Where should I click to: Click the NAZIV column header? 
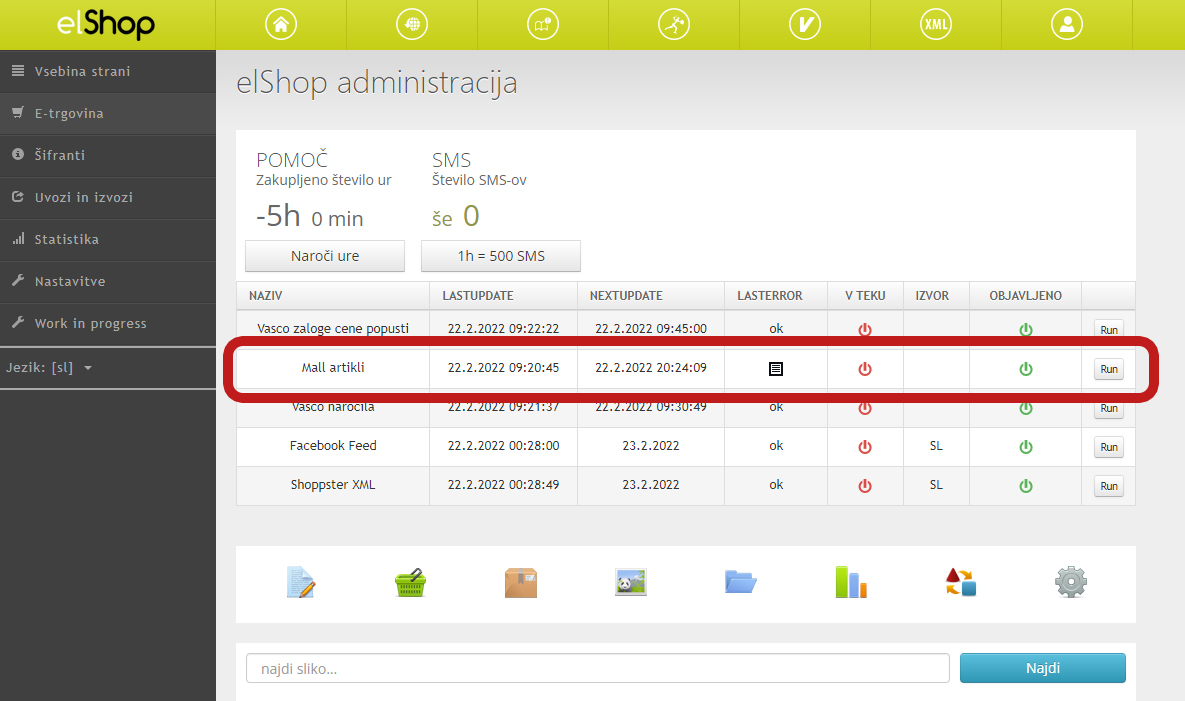pyautogui.click(x=333, y=295)
